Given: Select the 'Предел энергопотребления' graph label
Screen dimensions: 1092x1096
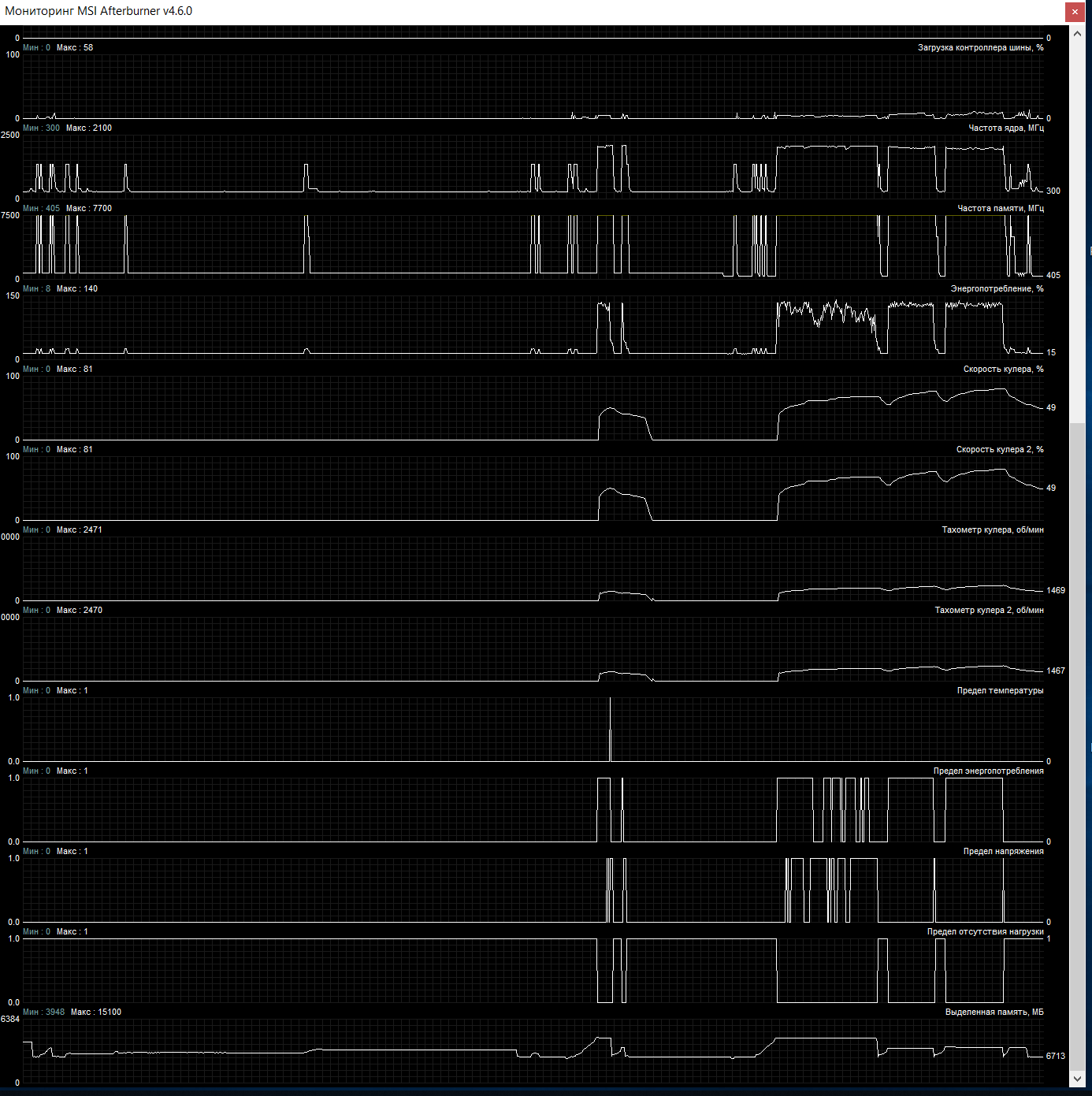Looking at the screenshot, I should point(988,771).
